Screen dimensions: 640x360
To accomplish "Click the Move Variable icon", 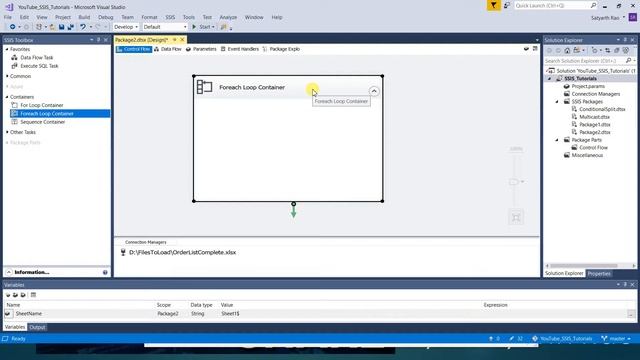I will click(x=16, y=295).
